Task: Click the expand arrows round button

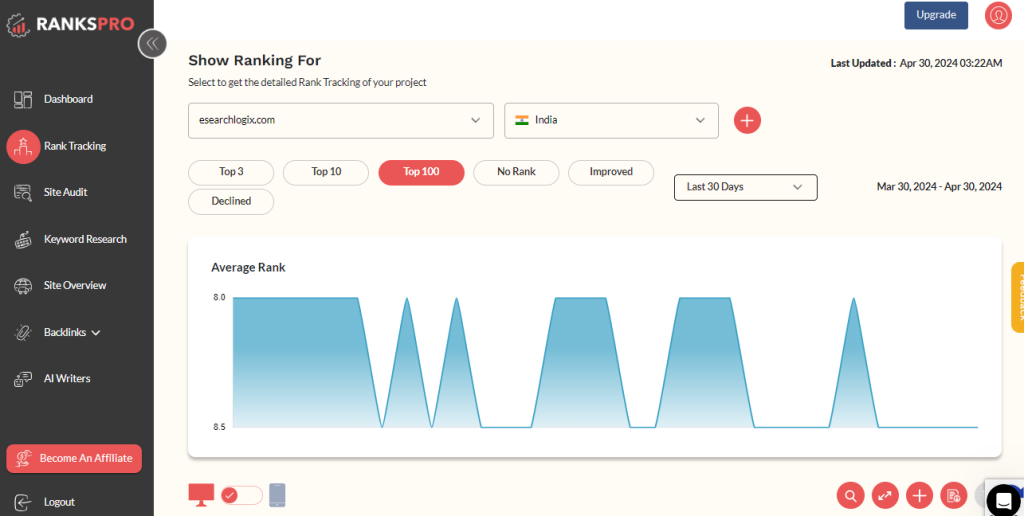Action: (x=885, y=496)
